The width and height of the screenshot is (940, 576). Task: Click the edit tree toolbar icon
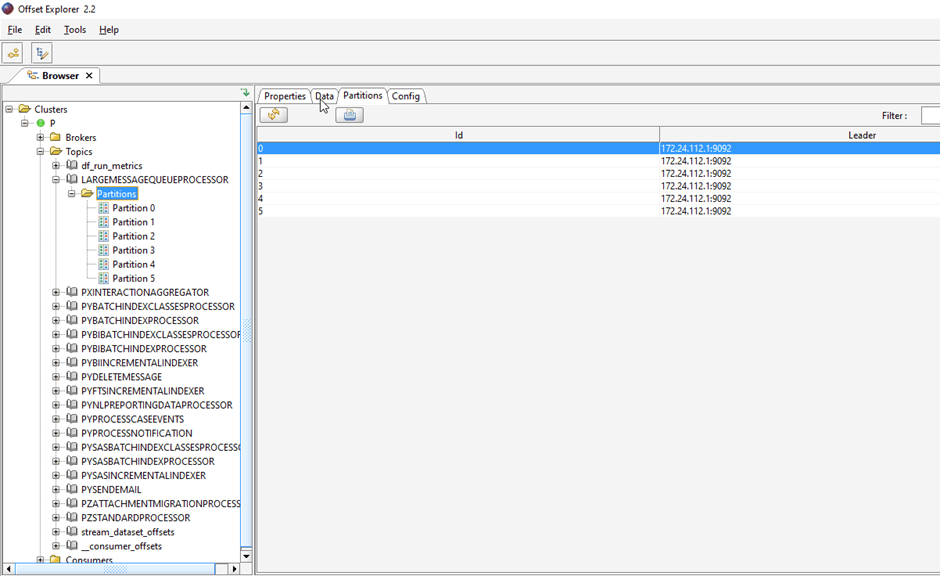tap(41, 54)
